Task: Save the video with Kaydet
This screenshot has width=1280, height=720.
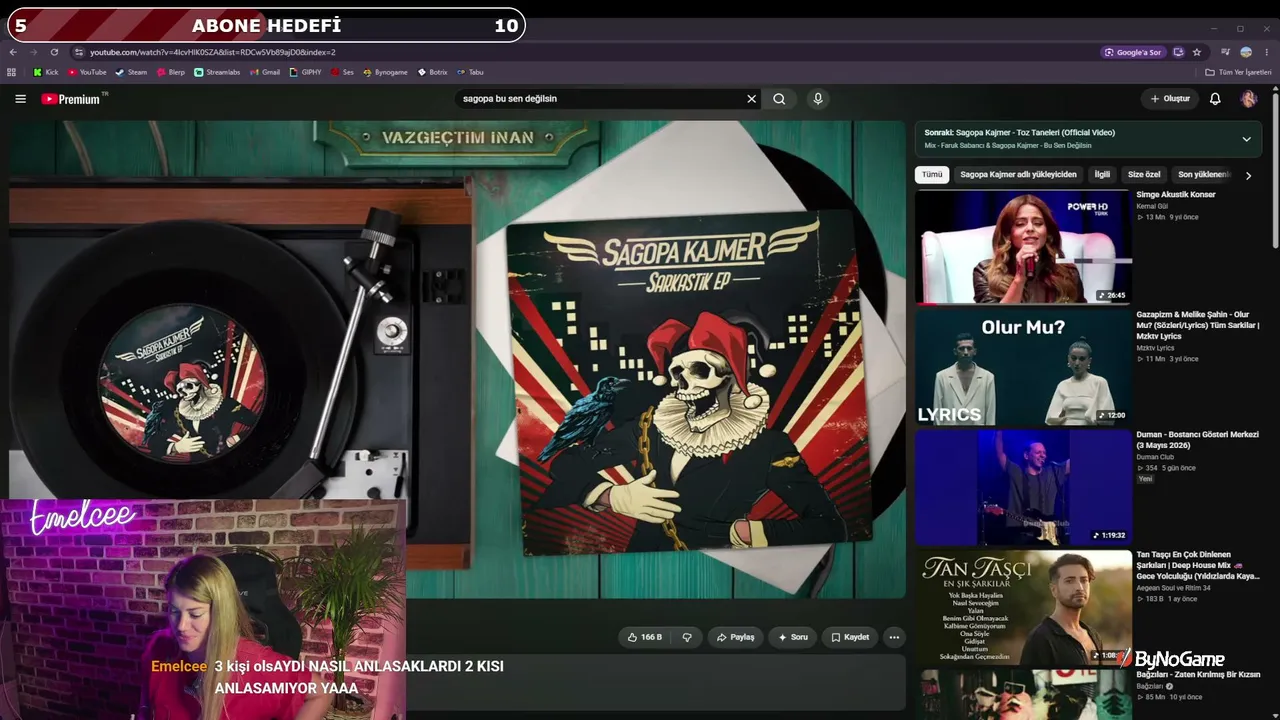Action: (x=850, y=637)
